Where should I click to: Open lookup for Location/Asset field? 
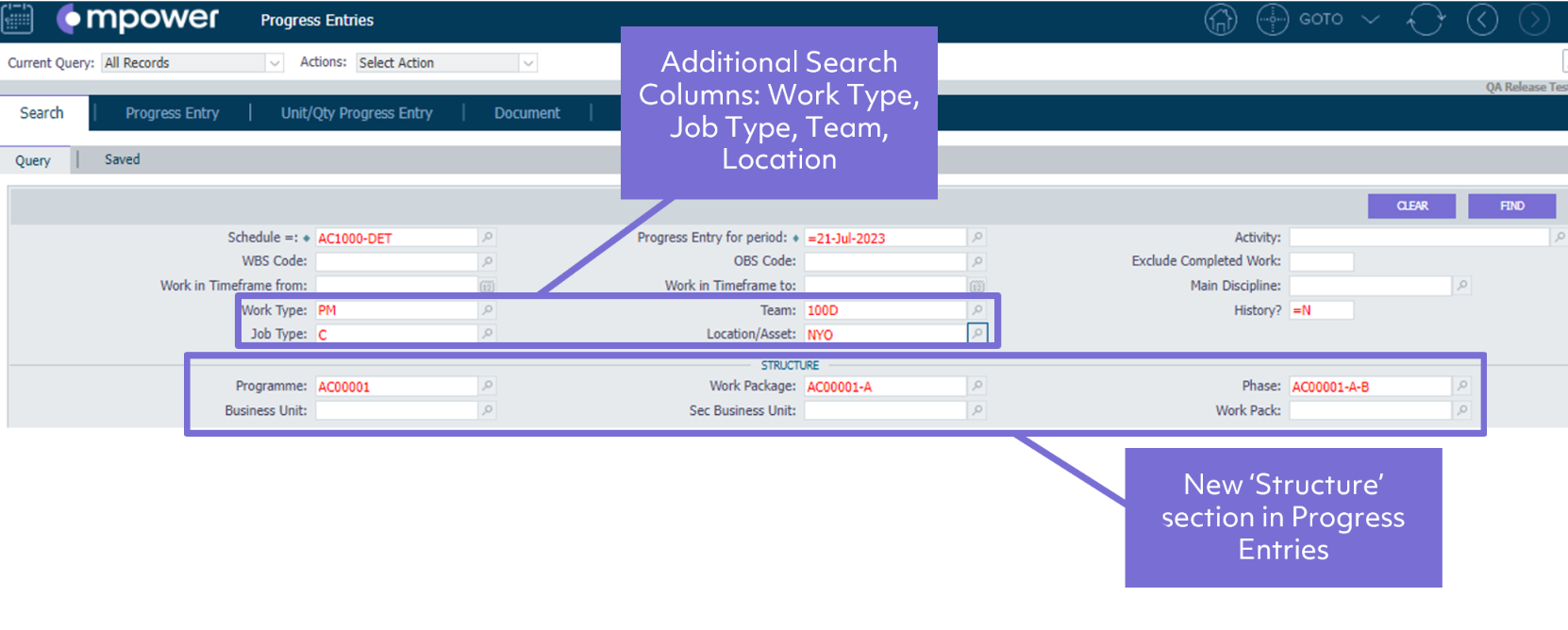click(x=977, y=334)
